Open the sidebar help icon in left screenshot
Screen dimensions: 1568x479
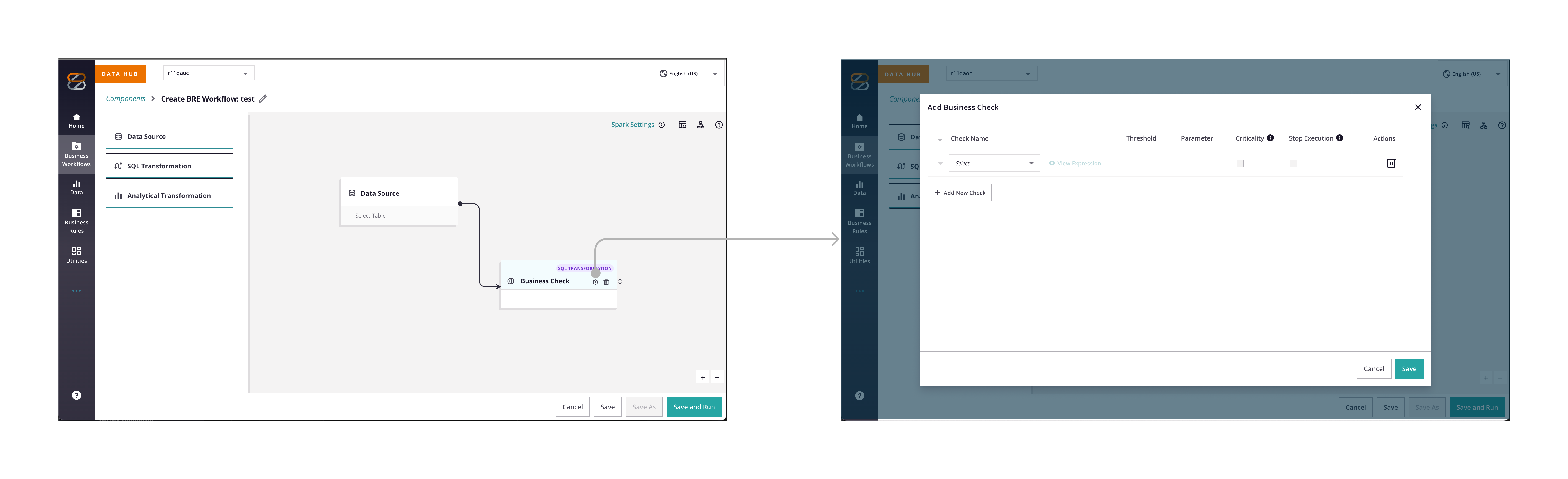pyautogui.click(x=76, y=396)
